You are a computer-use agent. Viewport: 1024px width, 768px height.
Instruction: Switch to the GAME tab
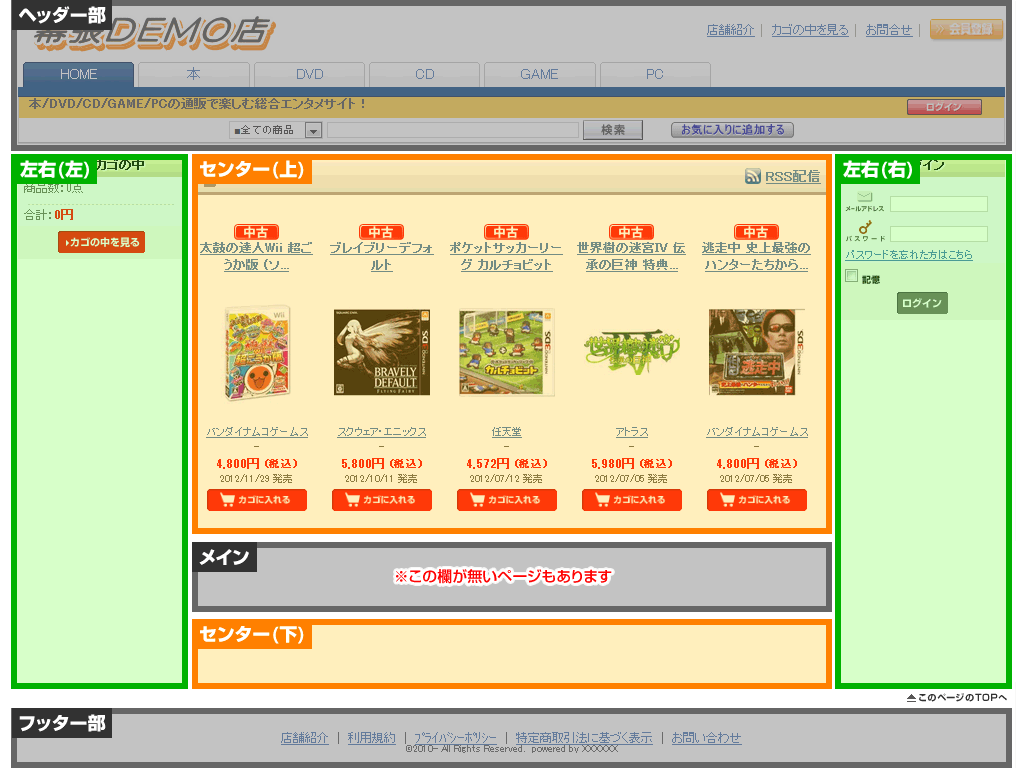(539, 74)
